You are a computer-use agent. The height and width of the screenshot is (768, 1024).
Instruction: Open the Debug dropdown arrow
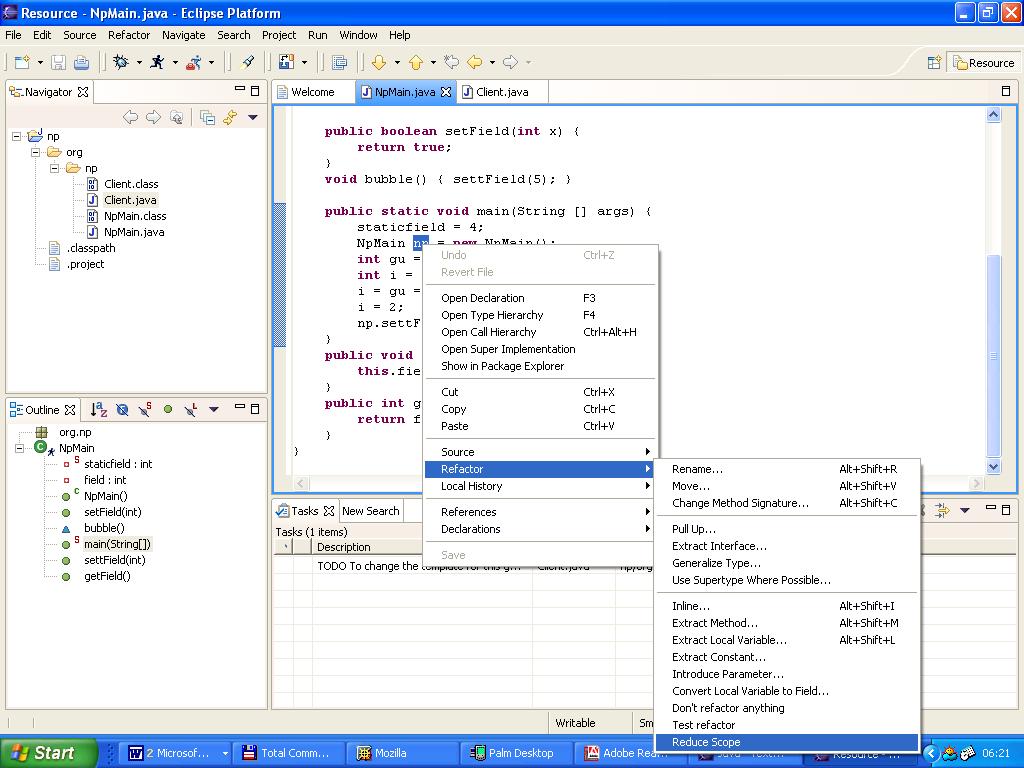click(139, 63)
